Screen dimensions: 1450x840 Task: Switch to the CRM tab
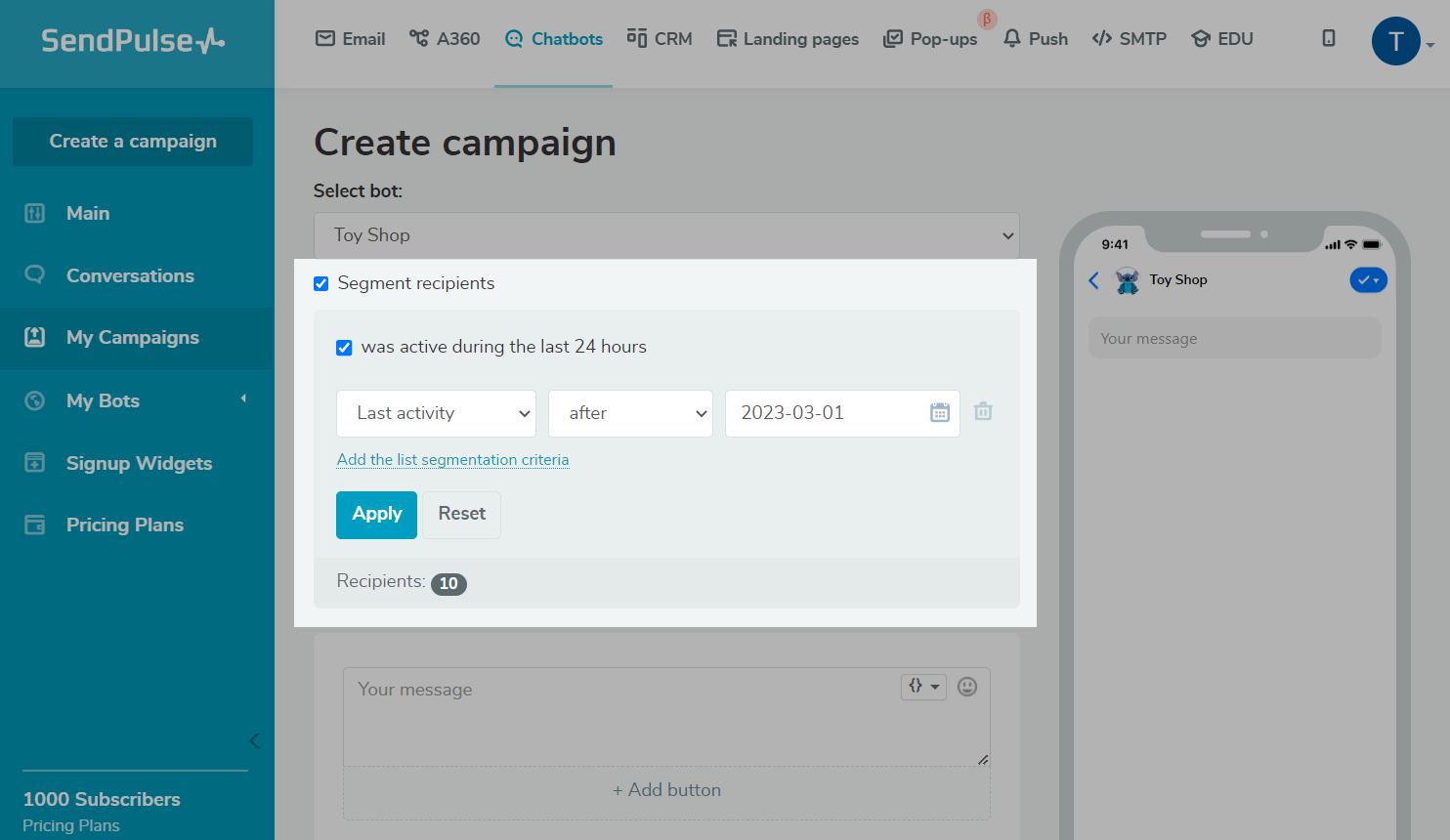pyautogui.click(x=660, y=39)
